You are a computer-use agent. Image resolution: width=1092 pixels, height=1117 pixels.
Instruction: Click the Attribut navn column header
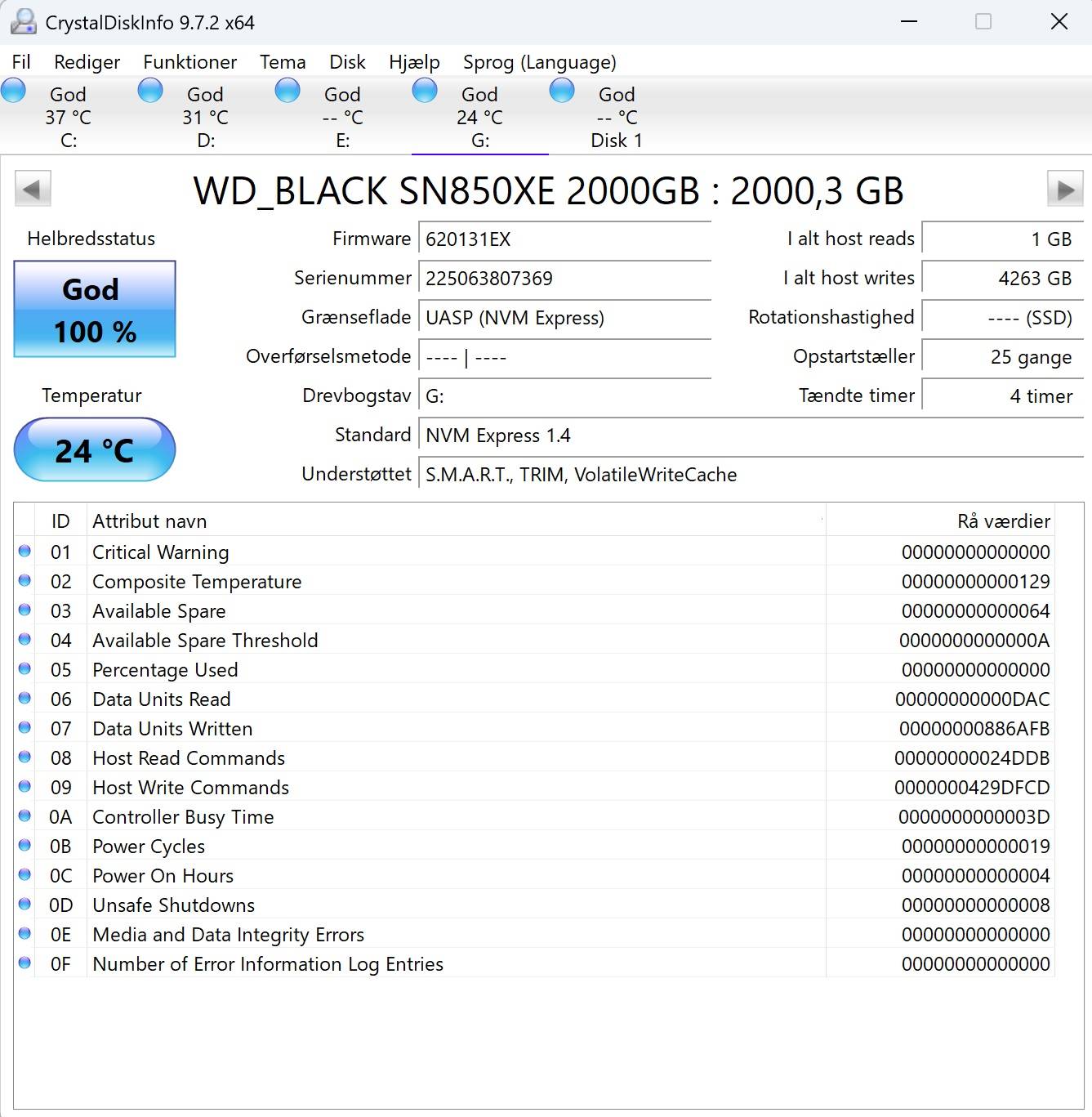point(456,521)
